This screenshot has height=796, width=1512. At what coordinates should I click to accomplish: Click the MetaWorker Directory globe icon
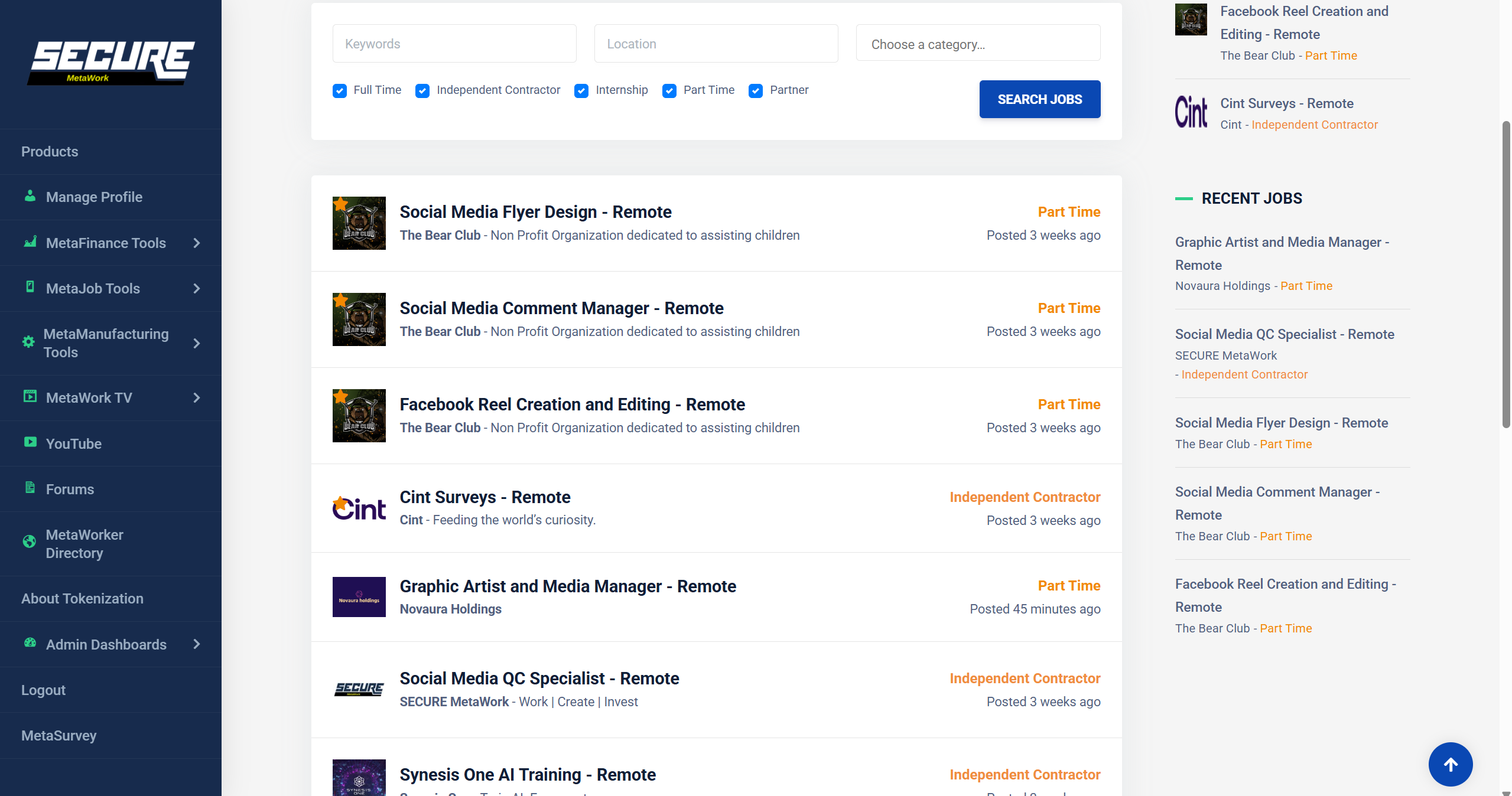coord(30,543)
